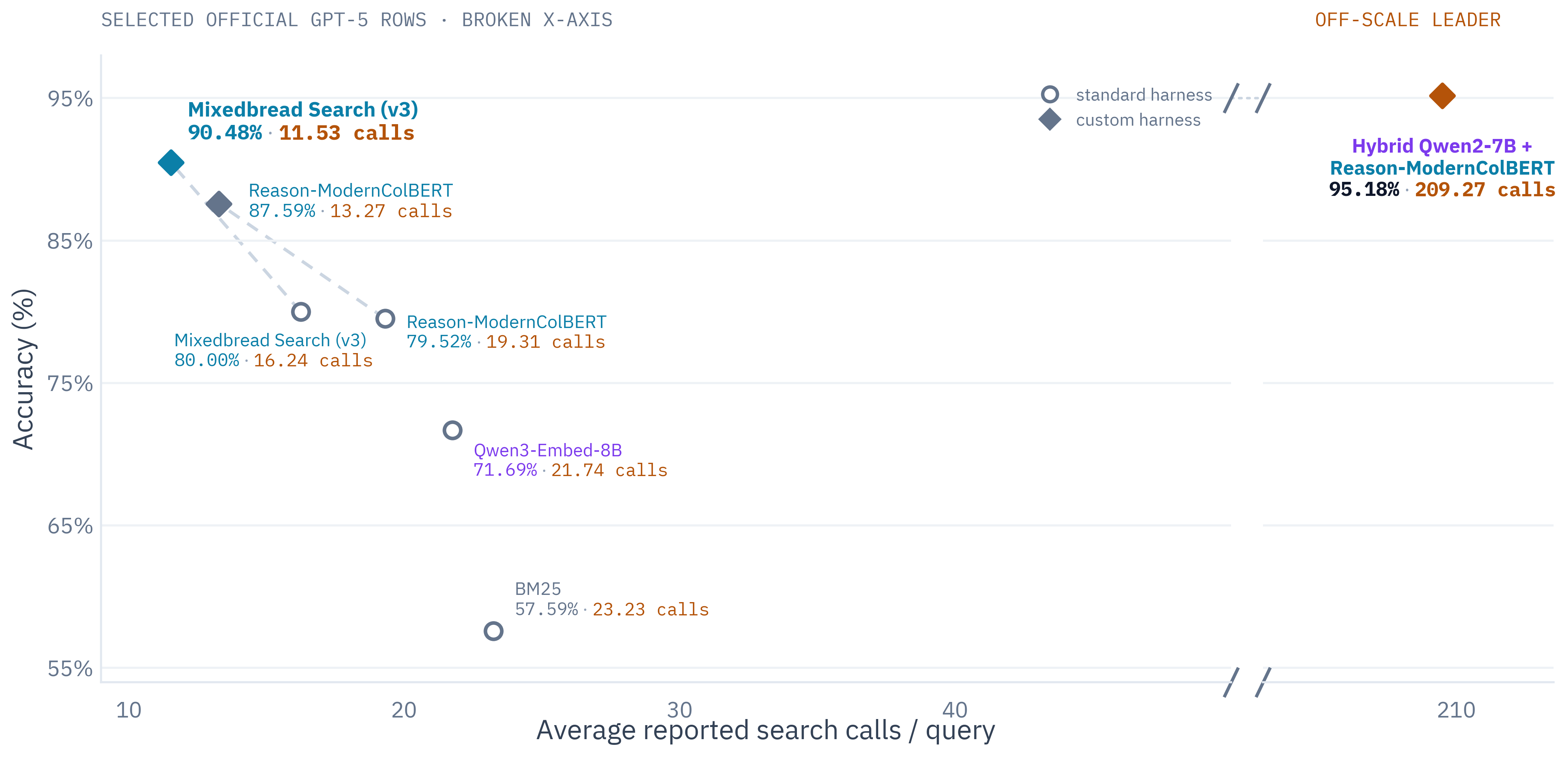The image size is (1568, 757).
Task: Click the '210' x-axis tick label
Action: pyautogui.click(x=1456, y=710)
